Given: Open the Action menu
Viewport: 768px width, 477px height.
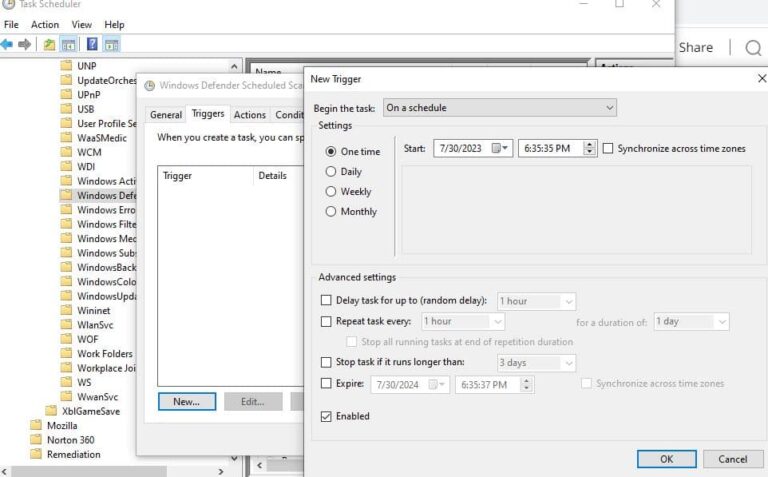Looking at the screenshot, I should (45, 24).
